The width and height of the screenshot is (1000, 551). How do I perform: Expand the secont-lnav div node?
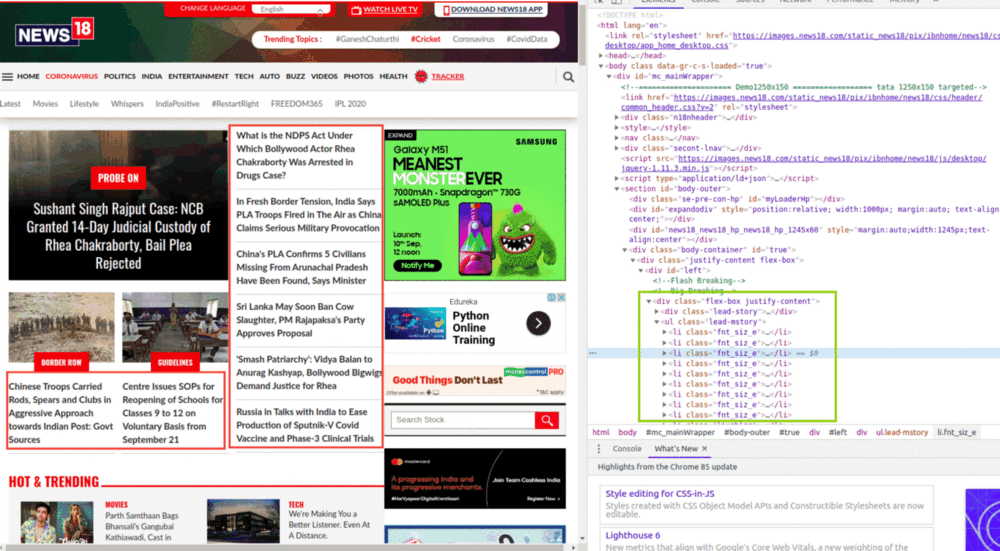pyautogui.click(x=617, y=148)
